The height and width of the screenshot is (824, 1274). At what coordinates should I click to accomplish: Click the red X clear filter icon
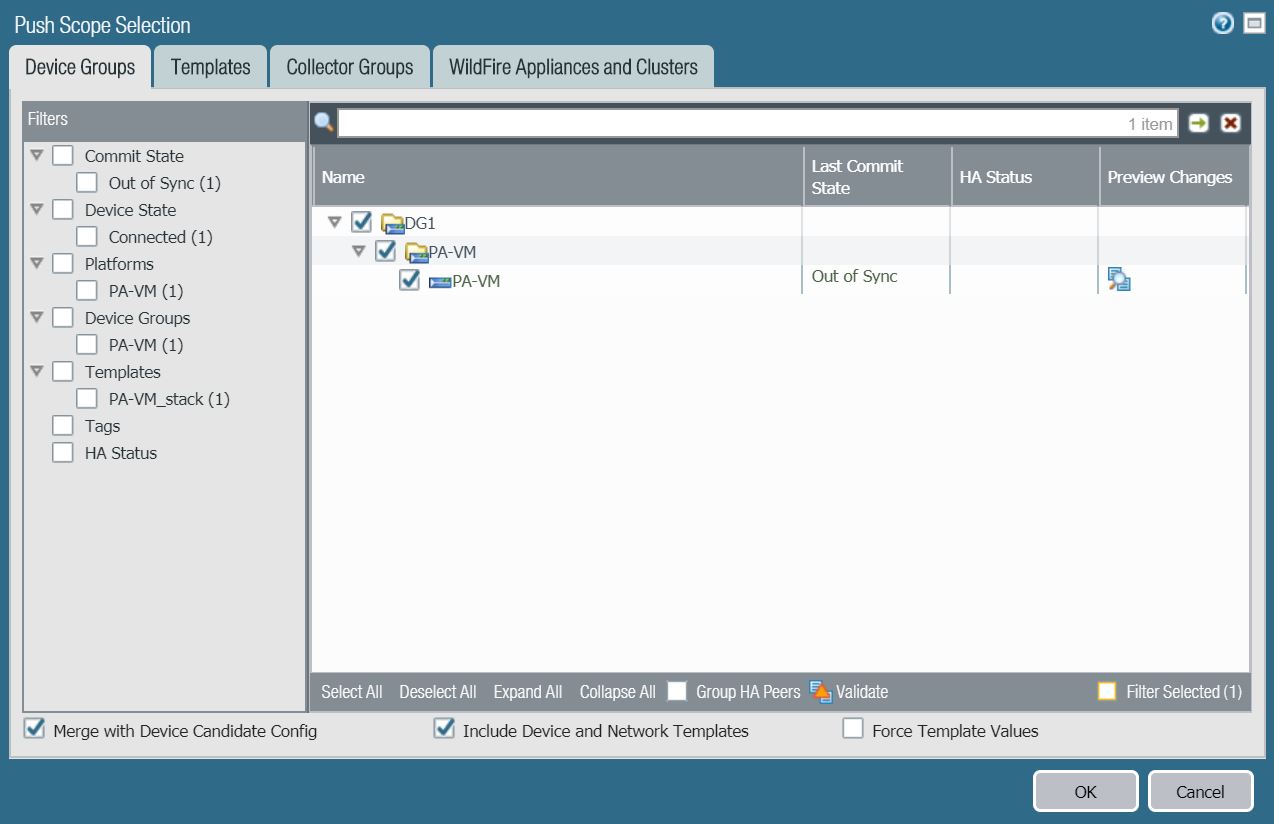1230,123
